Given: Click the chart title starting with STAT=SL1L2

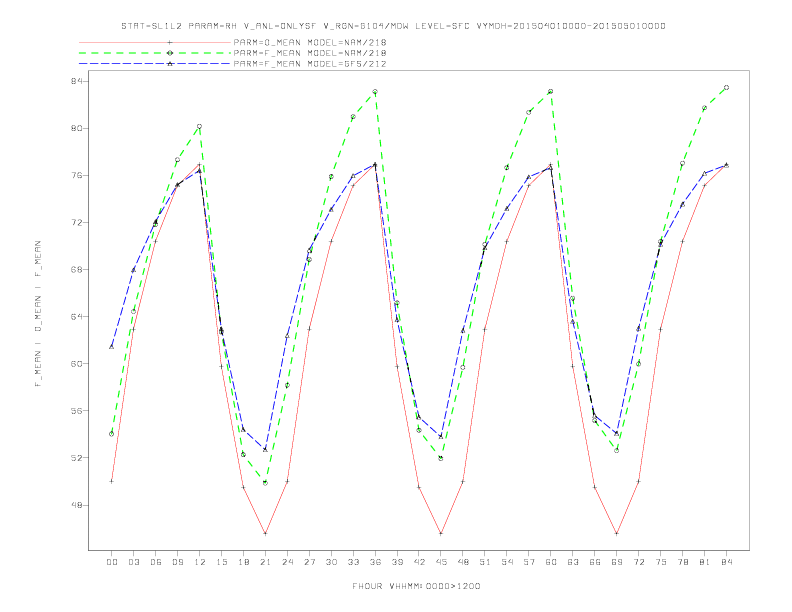Looking at the screenshot, I should coord(393,26).
